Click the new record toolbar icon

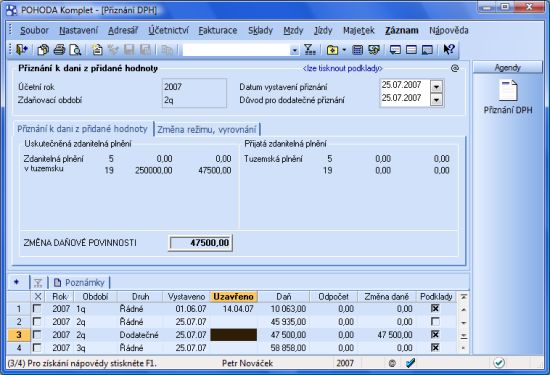97,50
